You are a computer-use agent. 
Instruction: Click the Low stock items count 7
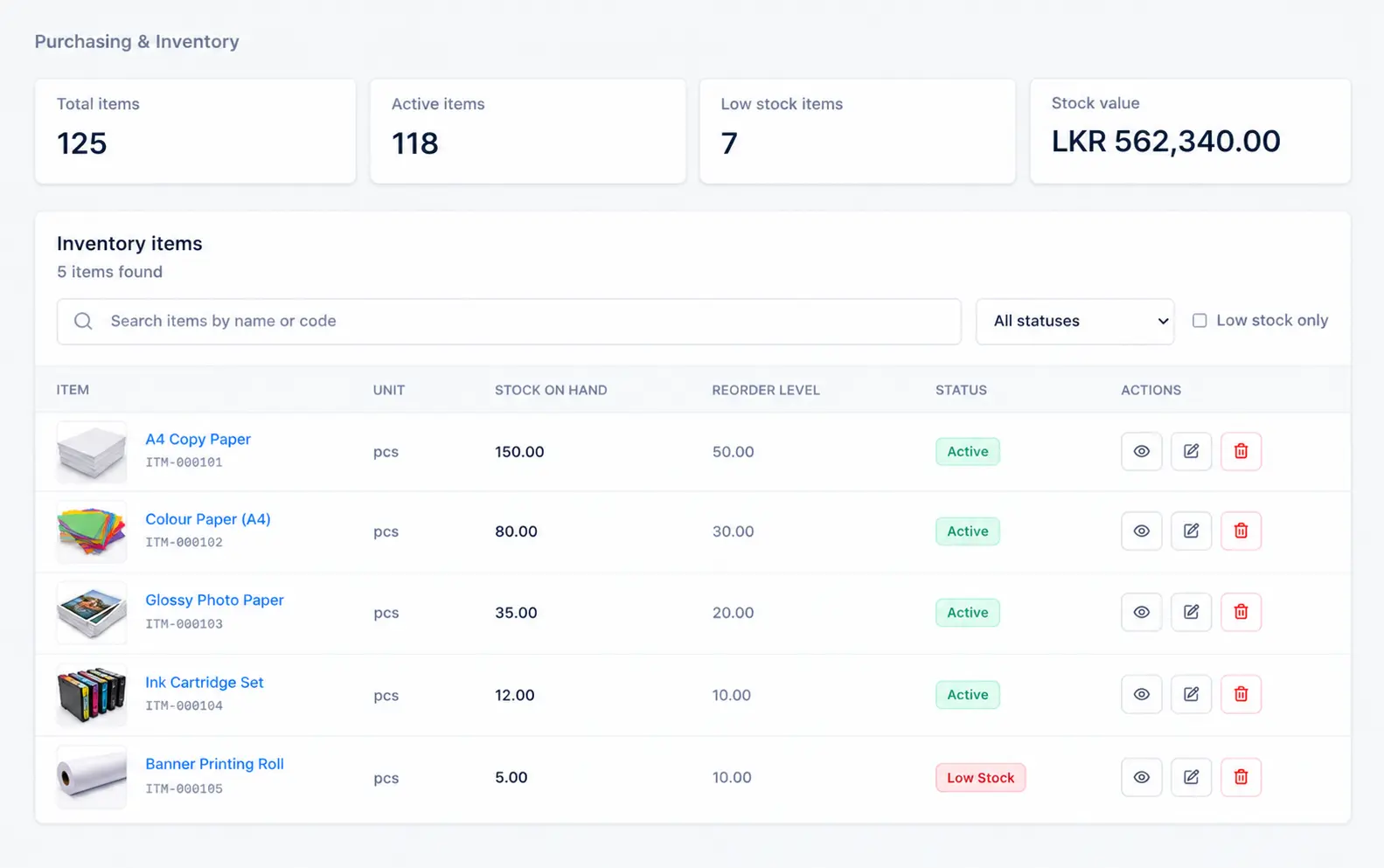(729, 143)
